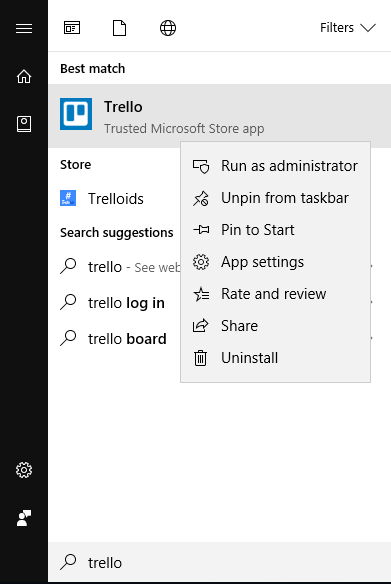The width and height of the screenshot is (391, 584).
Task: Select Pin to Start
Action: tap(275, 230)
